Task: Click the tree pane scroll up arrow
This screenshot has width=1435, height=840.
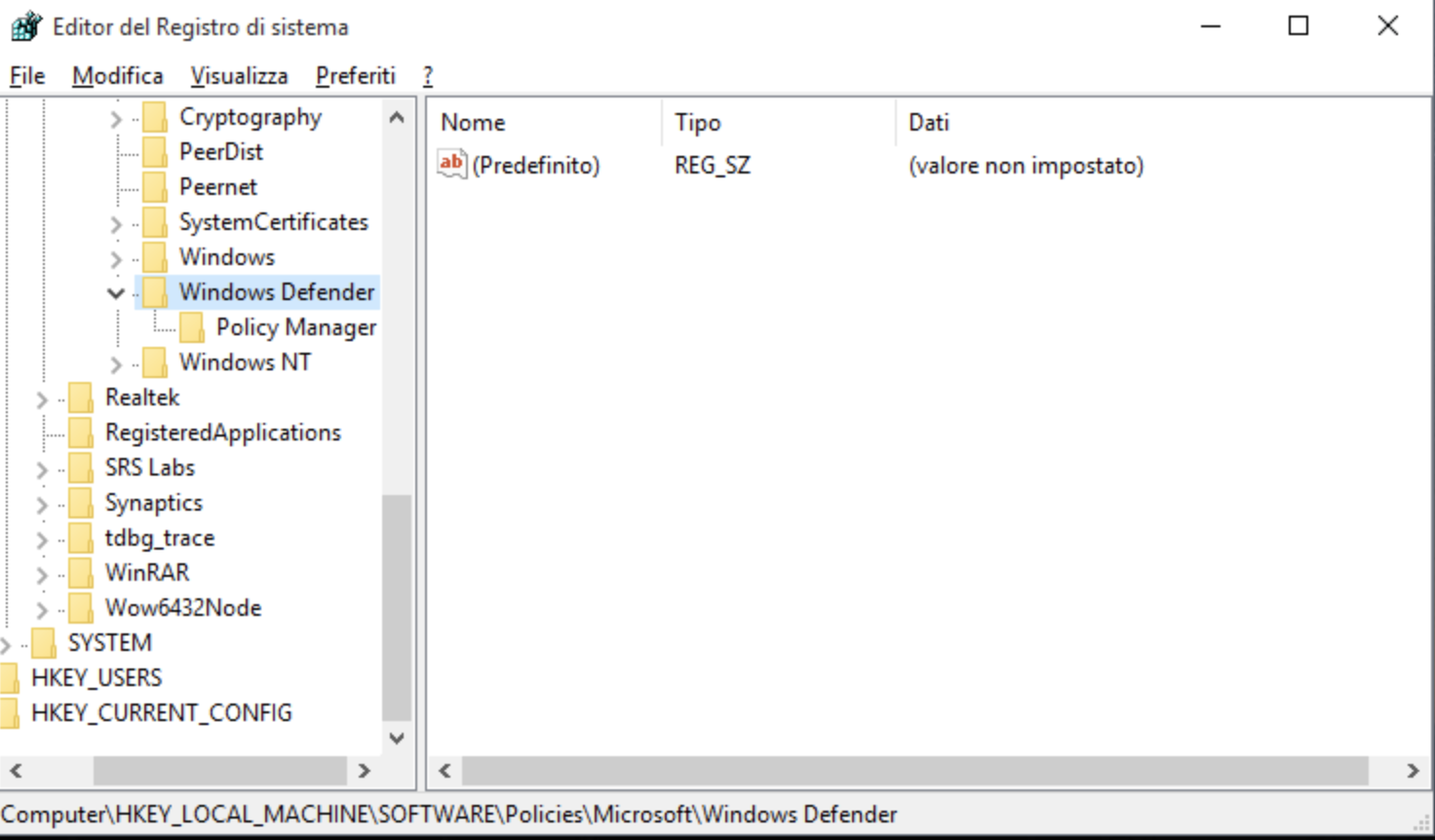Action: click(397, 118)
